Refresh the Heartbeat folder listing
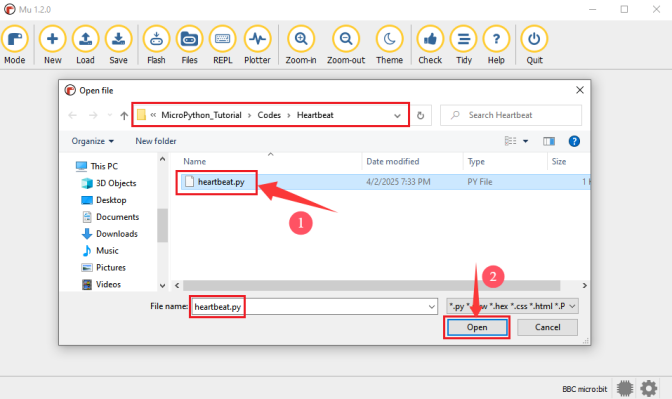Viewport: 672px width, 399px height. pos(420,115)
